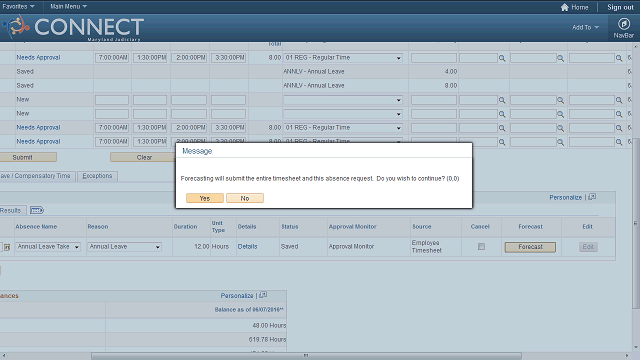Switch to the Exceptions tab

97,176
